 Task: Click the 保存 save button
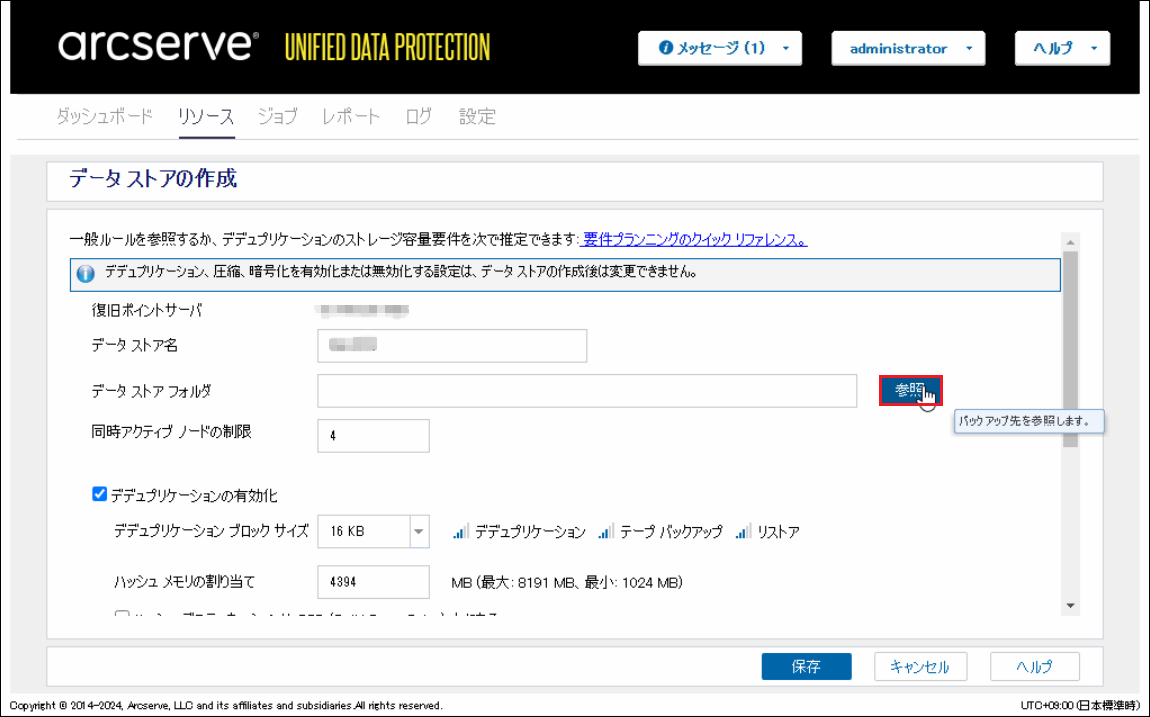coord(806,666)
